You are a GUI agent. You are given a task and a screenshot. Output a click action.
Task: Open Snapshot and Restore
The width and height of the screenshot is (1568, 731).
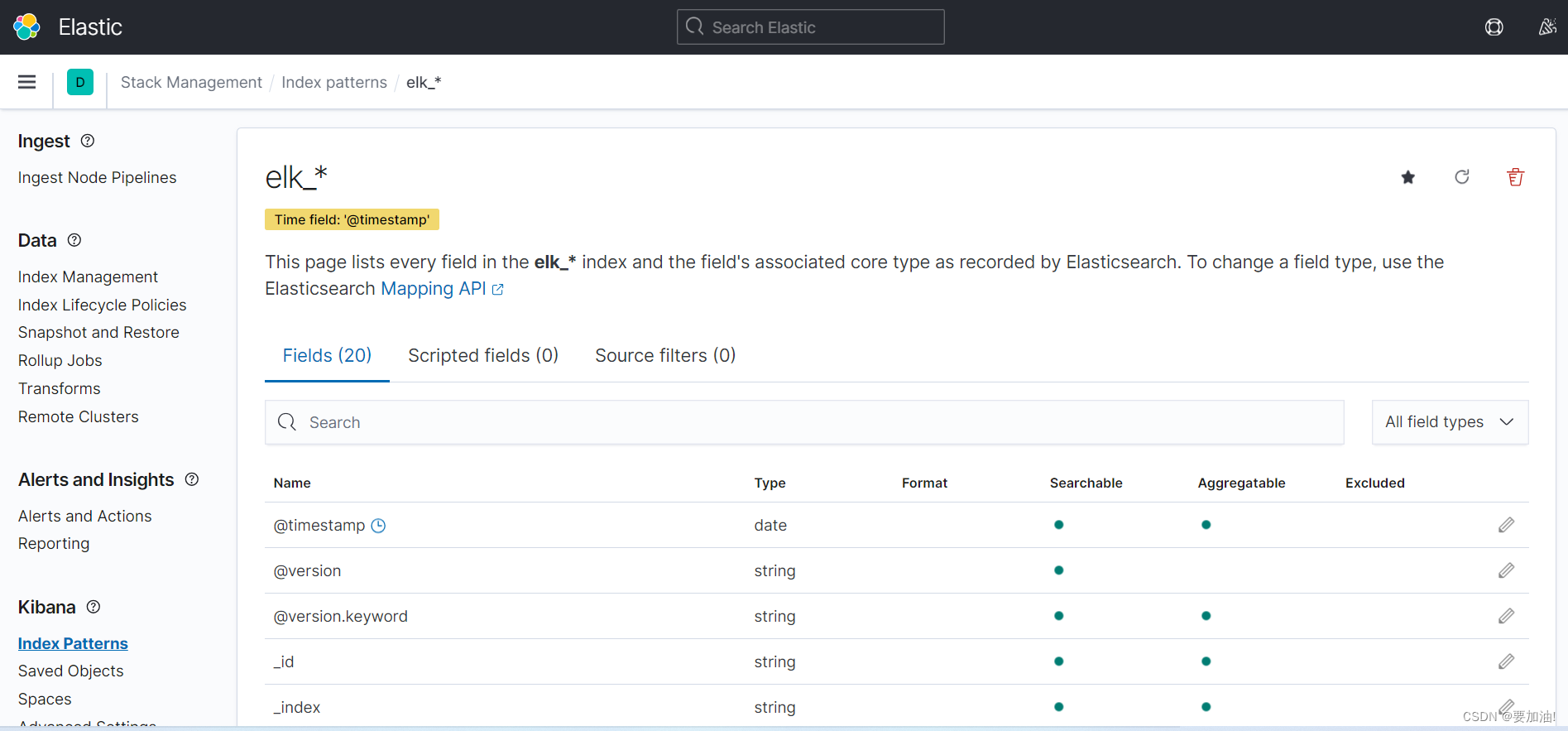coord(98,332)
